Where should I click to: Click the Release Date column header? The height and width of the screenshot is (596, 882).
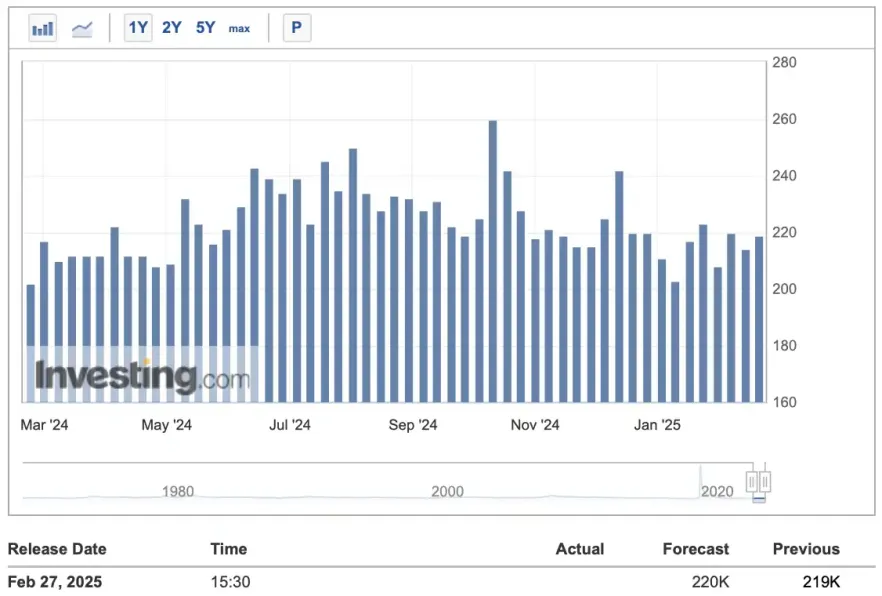click(x=57, y=549)
